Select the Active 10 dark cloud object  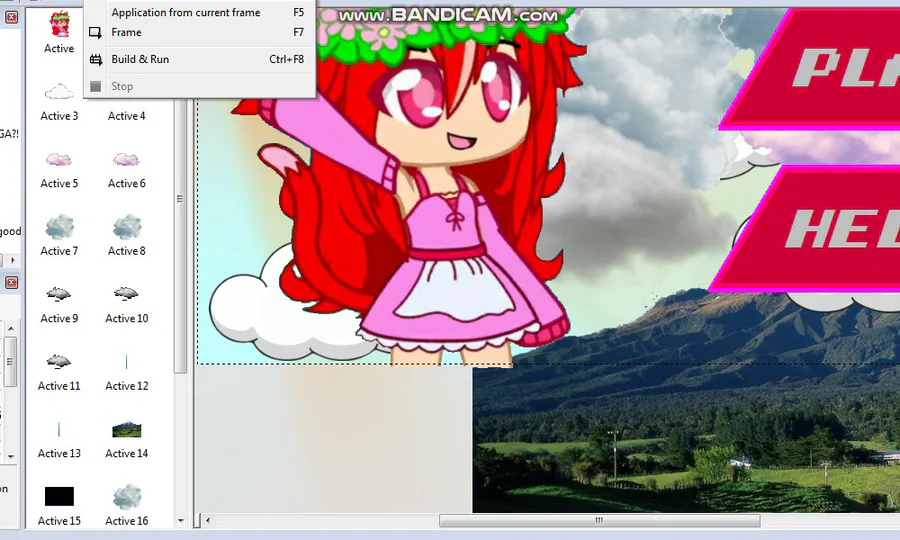[126, 294]
